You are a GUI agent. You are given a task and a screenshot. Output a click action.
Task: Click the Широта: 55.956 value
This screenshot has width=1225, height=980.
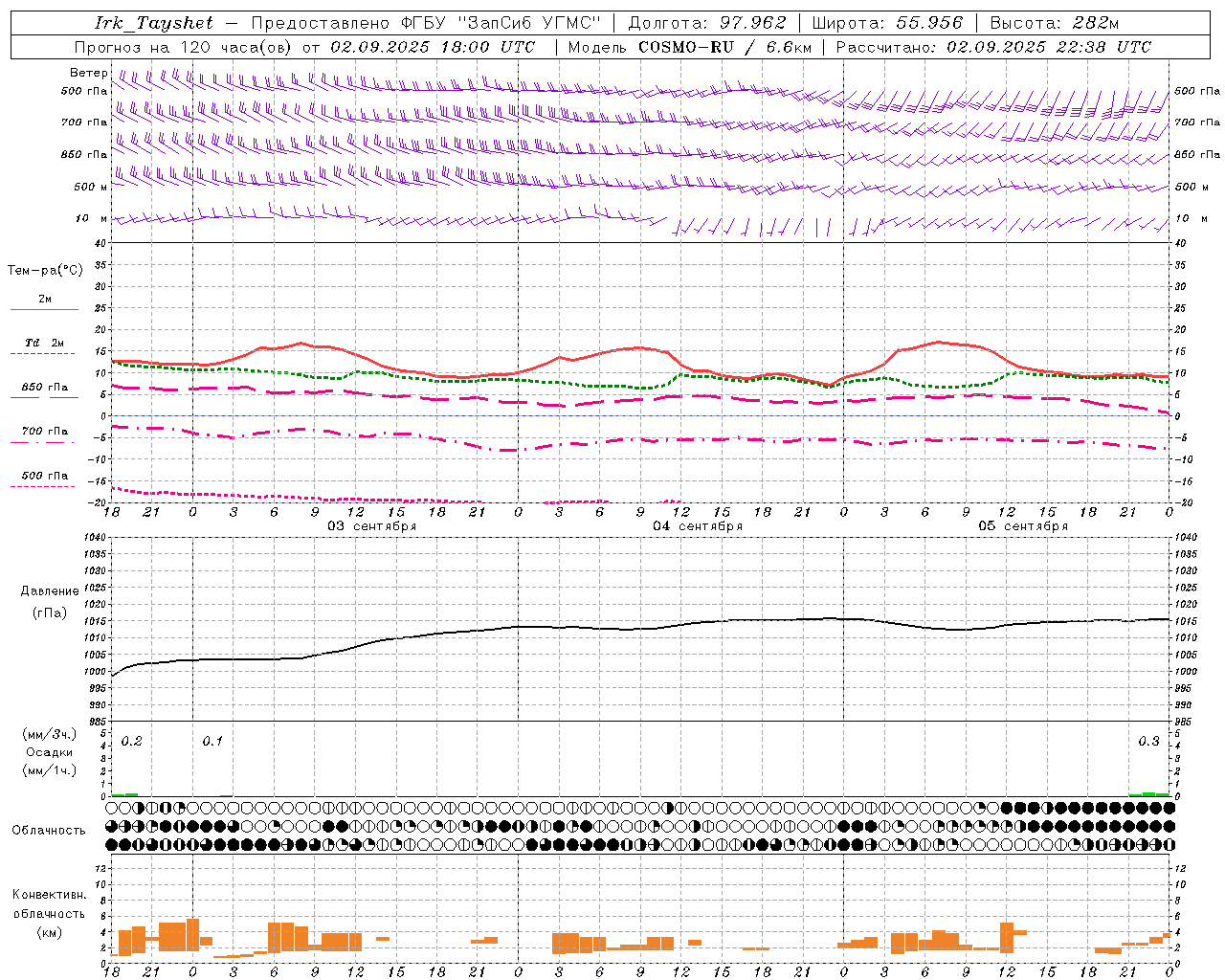(x=887, y=23)
